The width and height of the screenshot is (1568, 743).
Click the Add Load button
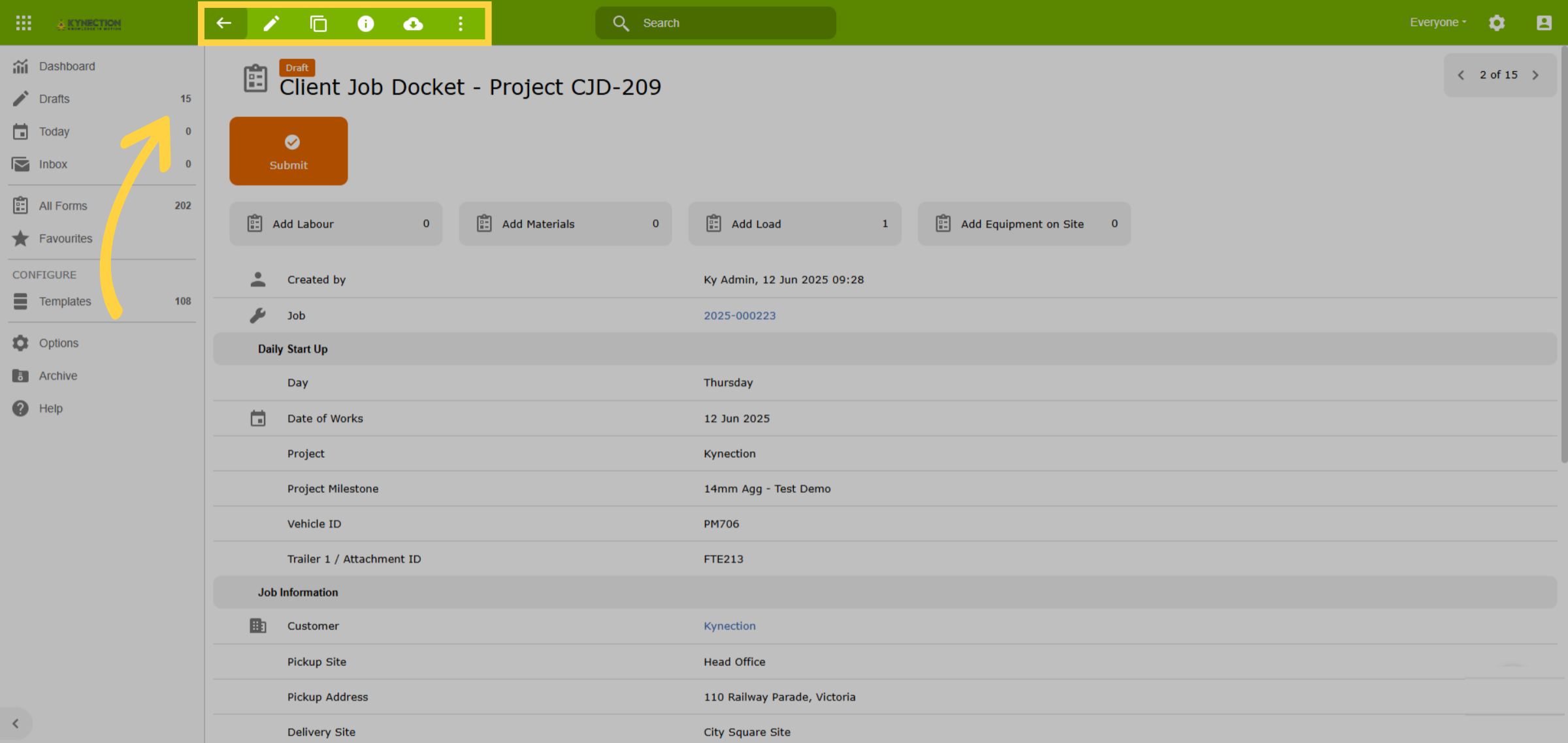[x=794, y=223]
